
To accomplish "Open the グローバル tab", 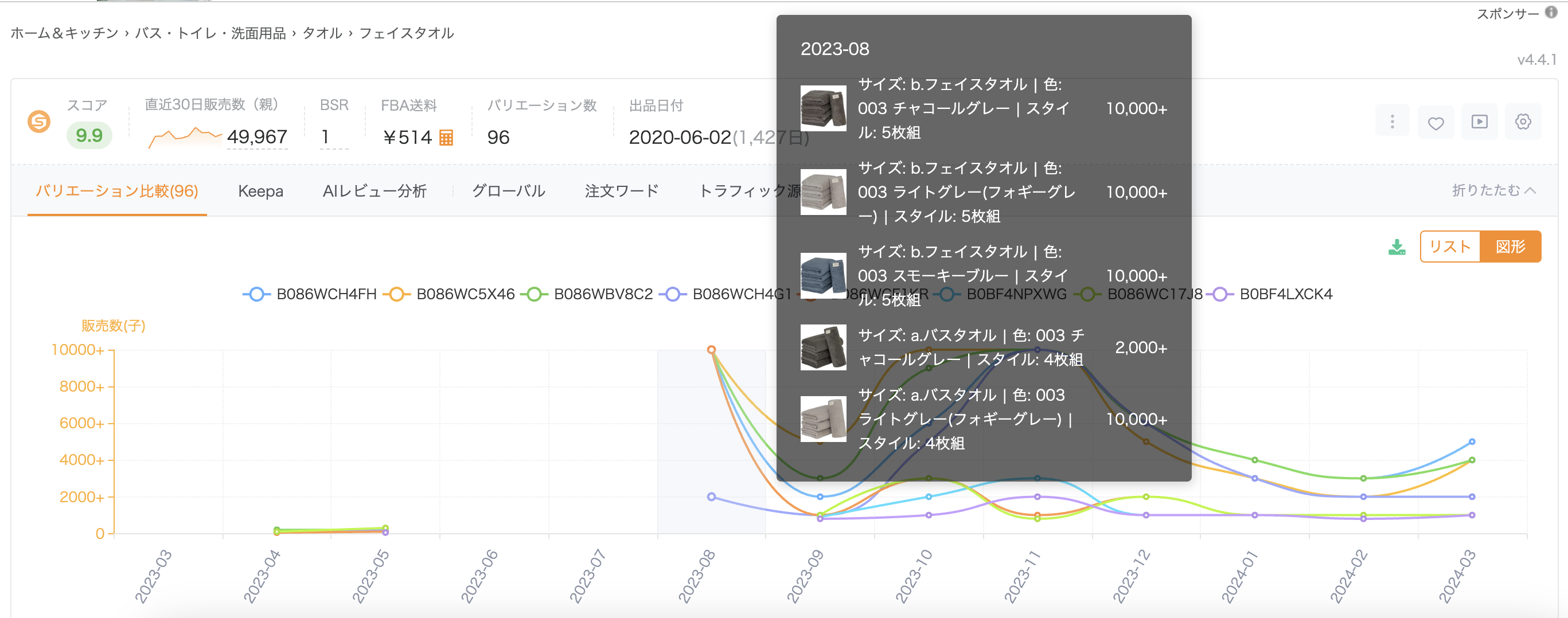I will [508, 191].
